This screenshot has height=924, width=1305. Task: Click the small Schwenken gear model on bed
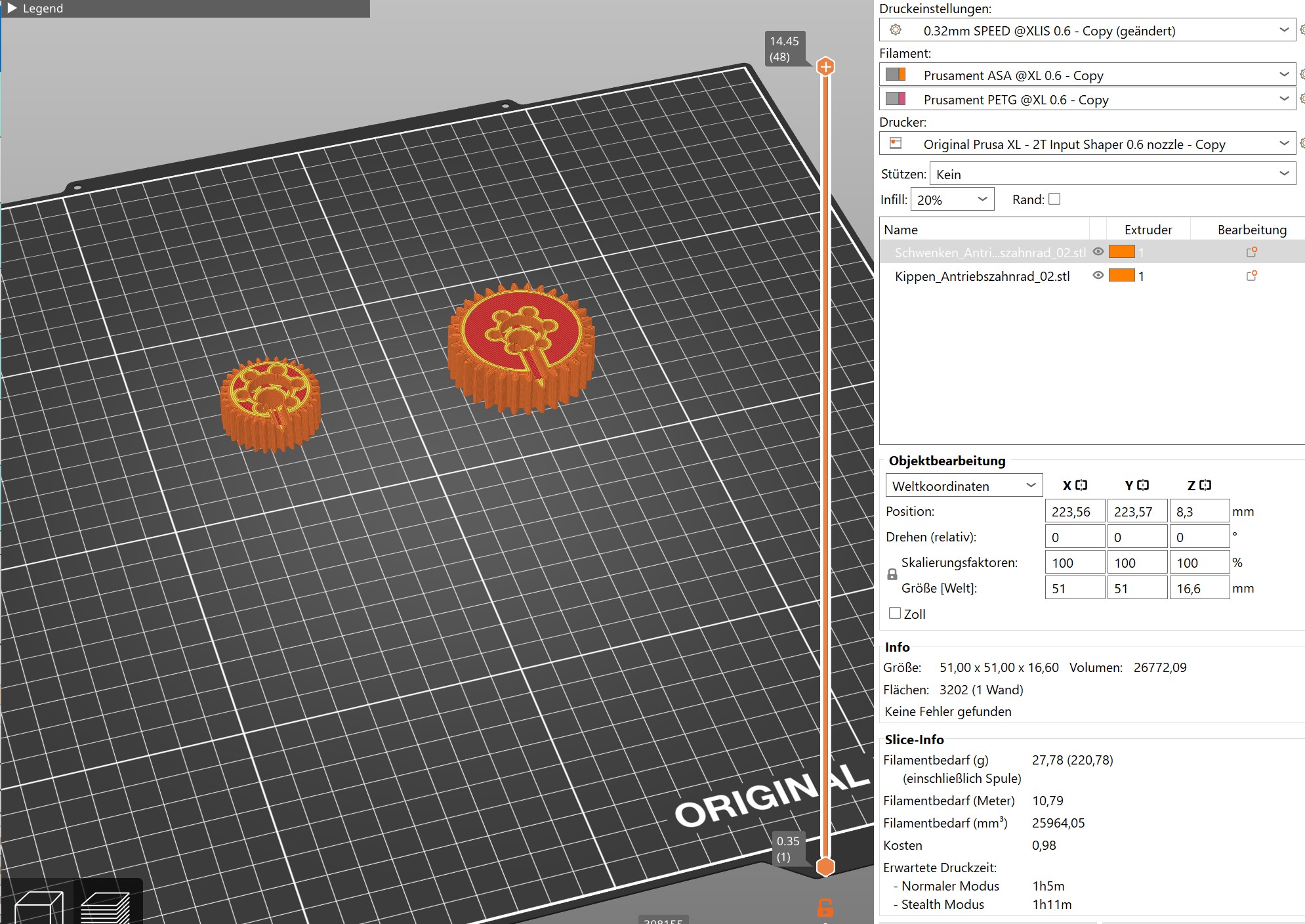coord(270,404)
